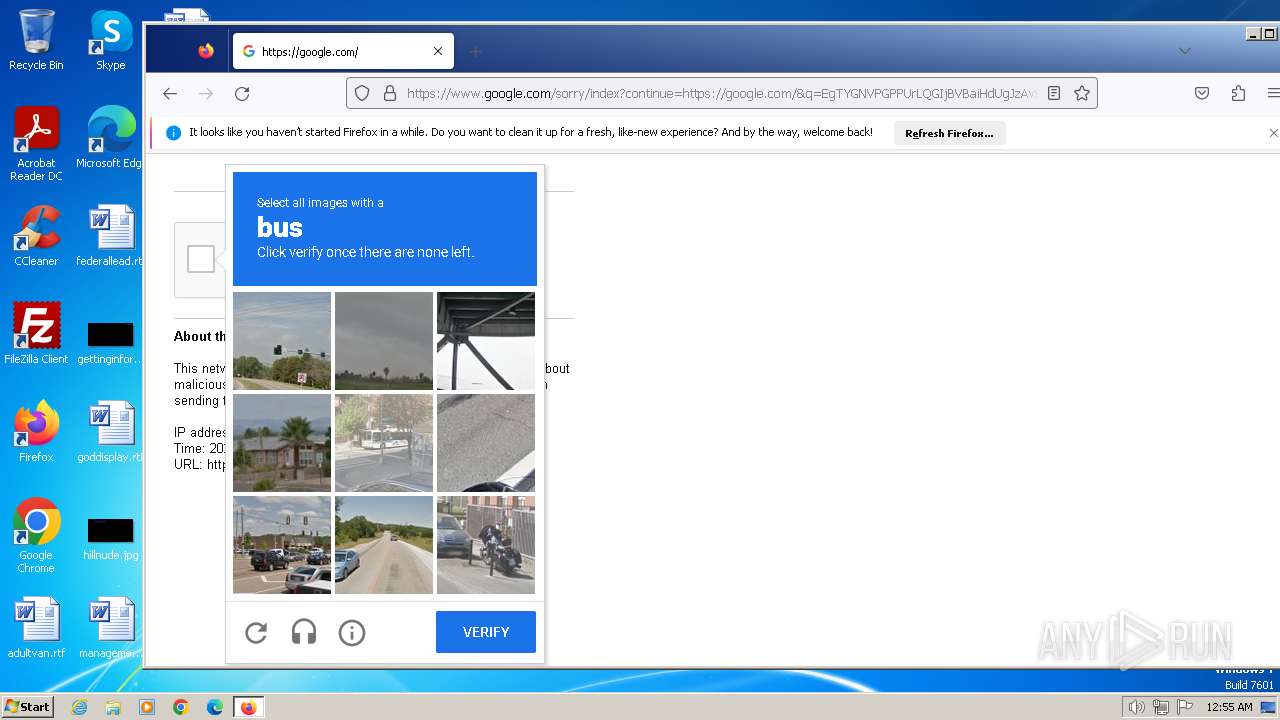Switch to the audio challenge headphones icon
Viewport: 1280px width, 720px height.
(304, 632)
